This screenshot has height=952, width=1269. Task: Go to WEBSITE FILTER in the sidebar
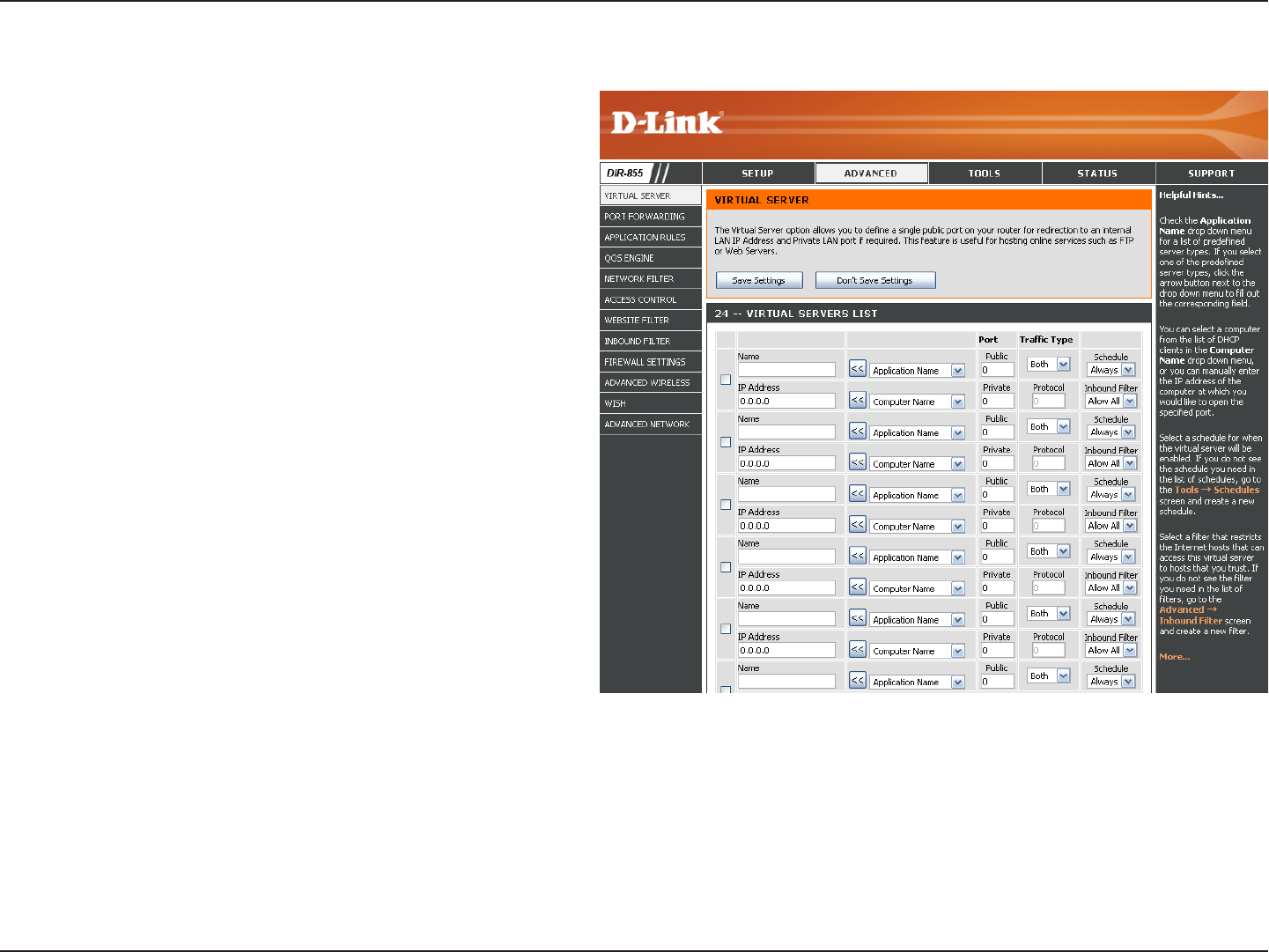[651, 320]
